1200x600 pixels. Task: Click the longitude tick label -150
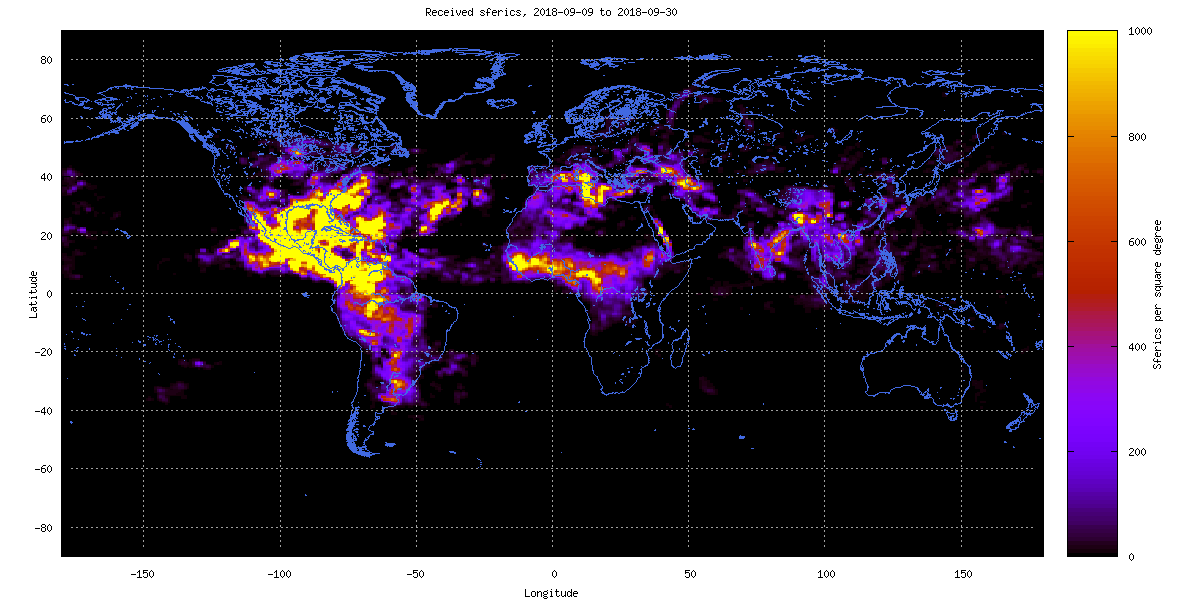tap(143, 575)
